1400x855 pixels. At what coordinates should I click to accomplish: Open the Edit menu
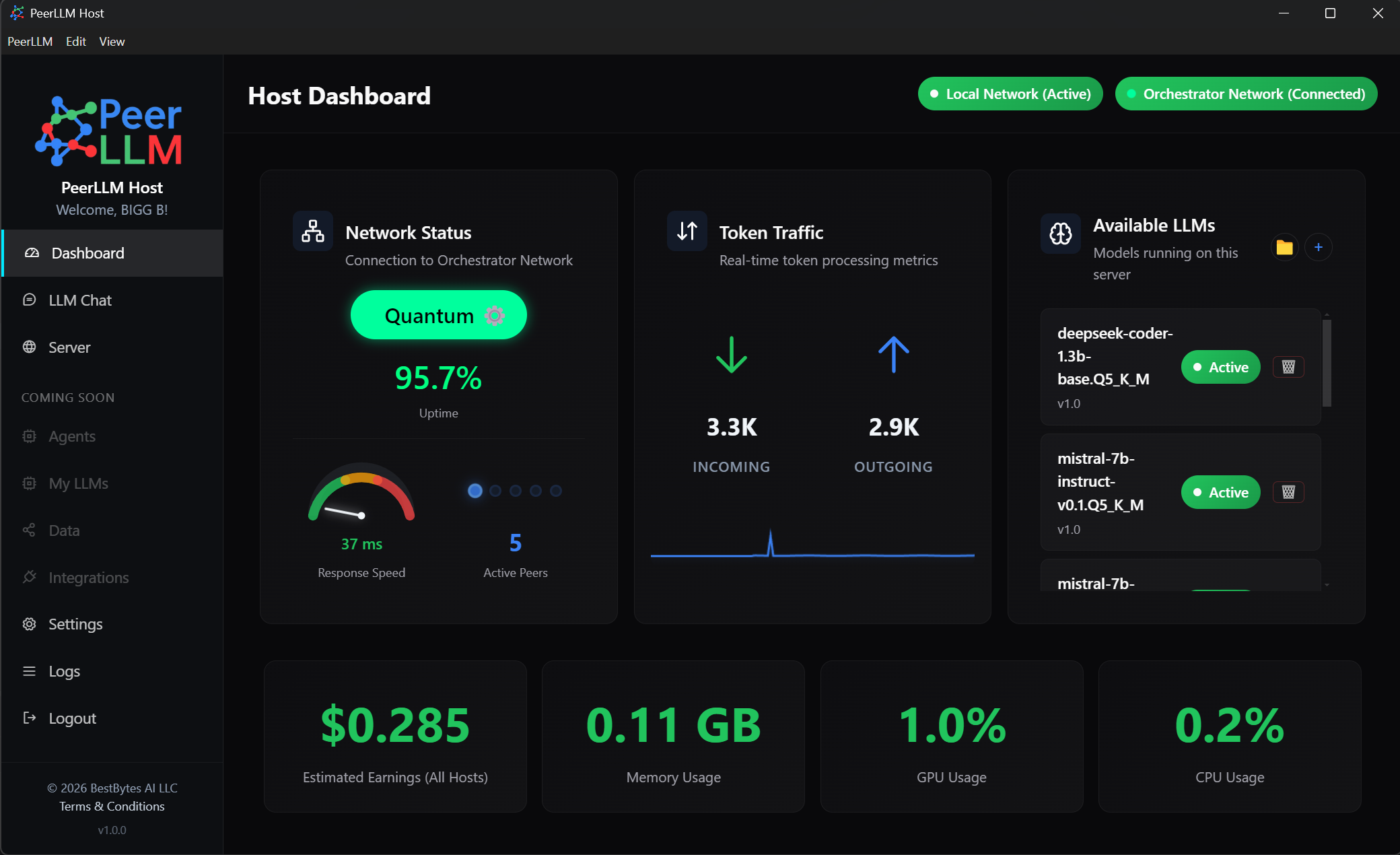75,42
